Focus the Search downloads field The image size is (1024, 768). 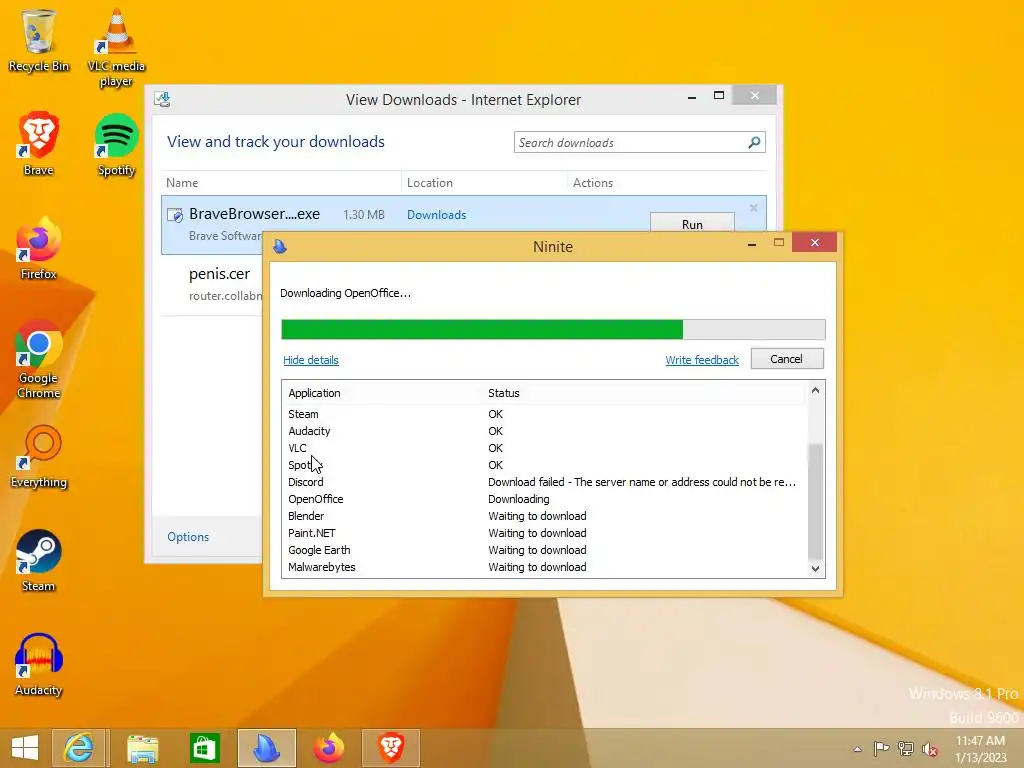point(639,142)
